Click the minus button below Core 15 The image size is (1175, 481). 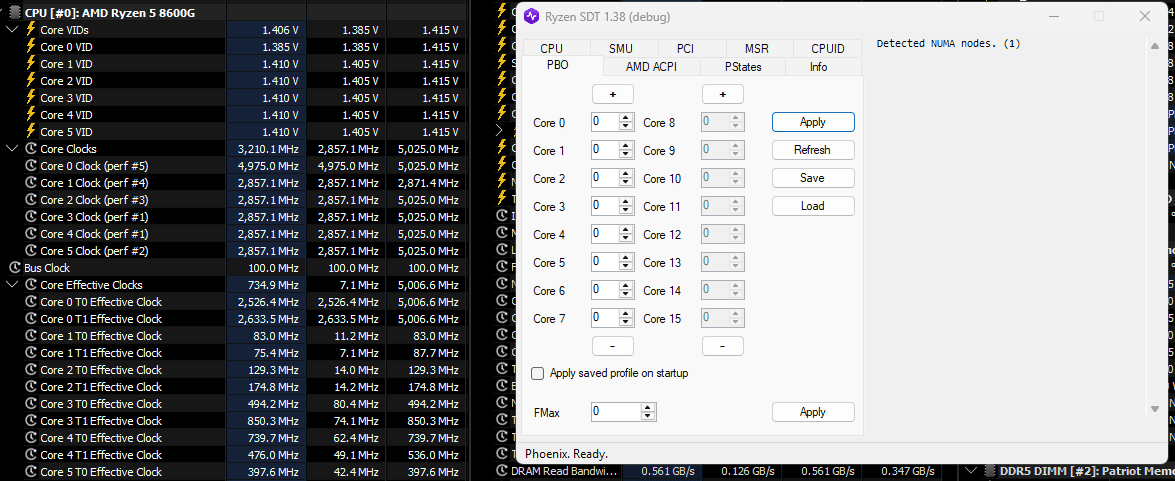(x=723, y=346)
